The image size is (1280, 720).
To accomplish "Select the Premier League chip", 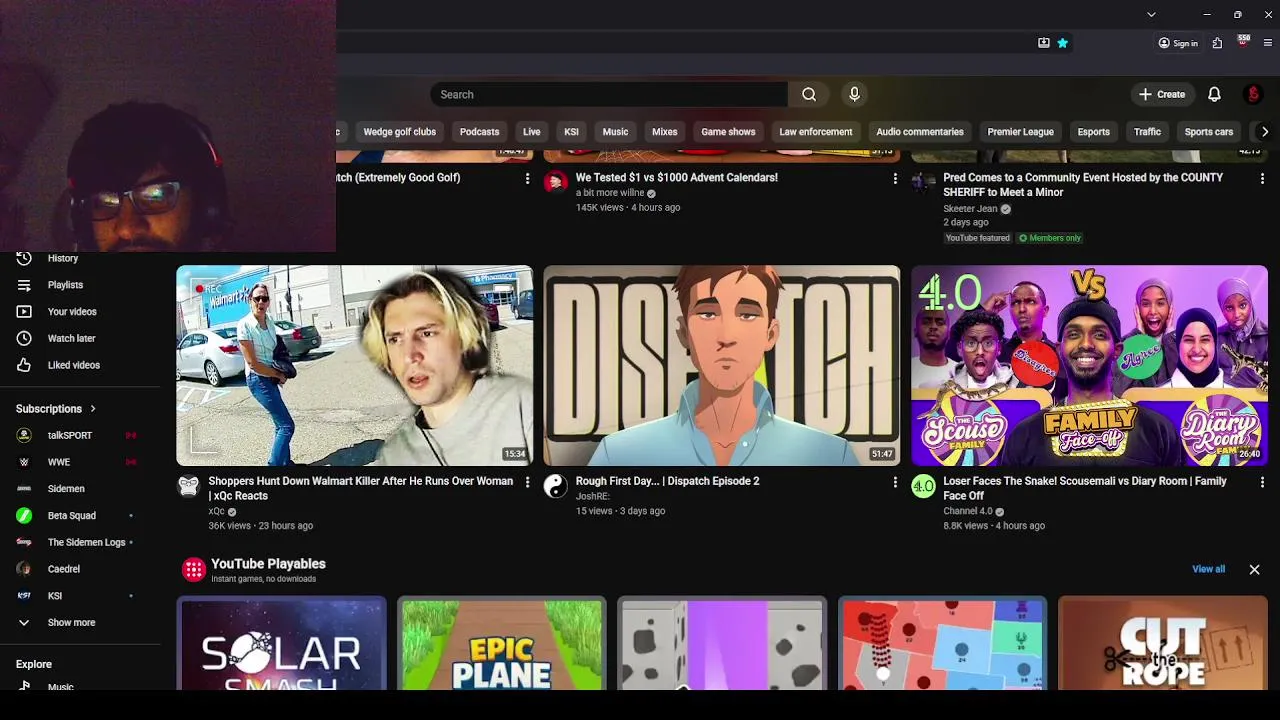I will point(1020,132).
